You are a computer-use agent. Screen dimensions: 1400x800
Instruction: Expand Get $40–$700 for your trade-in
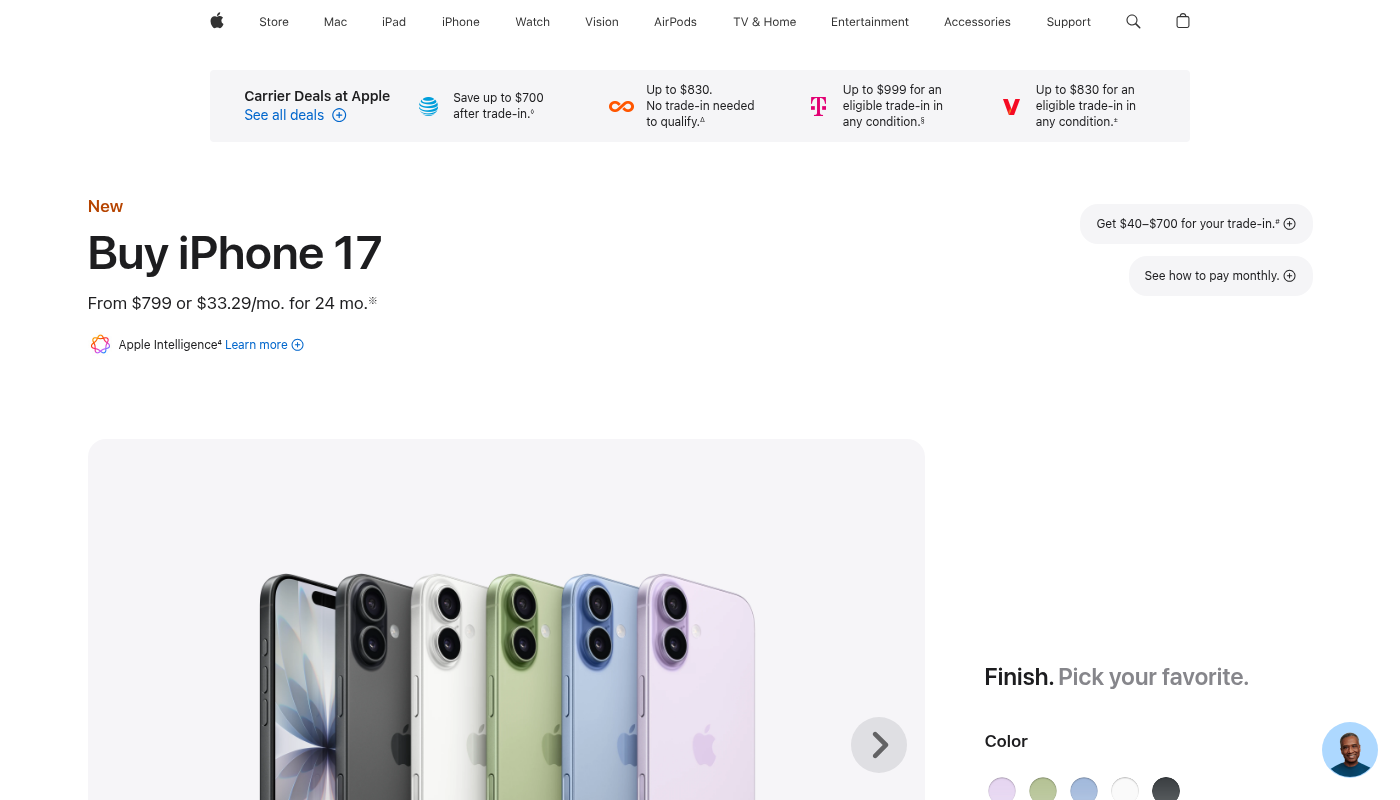[1196, 224]
